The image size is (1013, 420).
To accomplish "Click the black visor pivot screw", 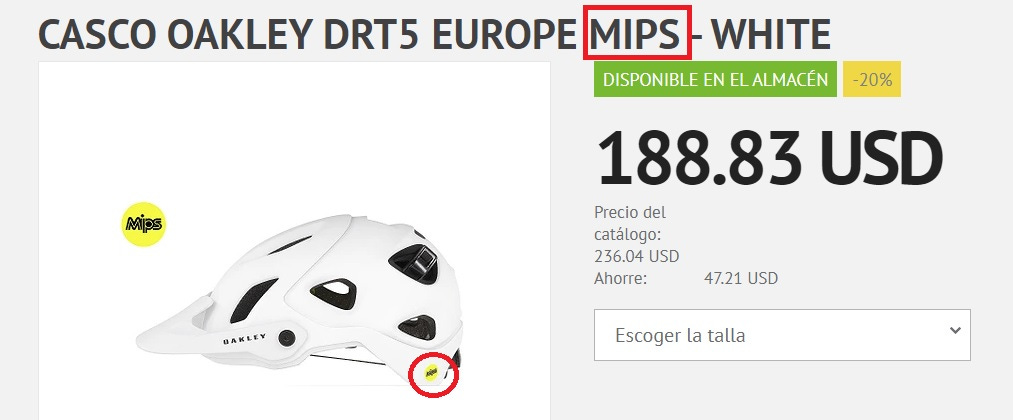I will (287, 337).
